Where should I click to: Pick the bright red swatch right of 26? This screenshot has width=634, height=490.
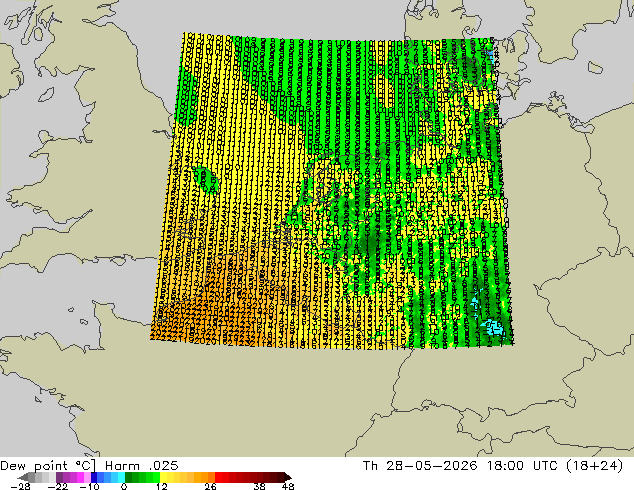point(218,477)
